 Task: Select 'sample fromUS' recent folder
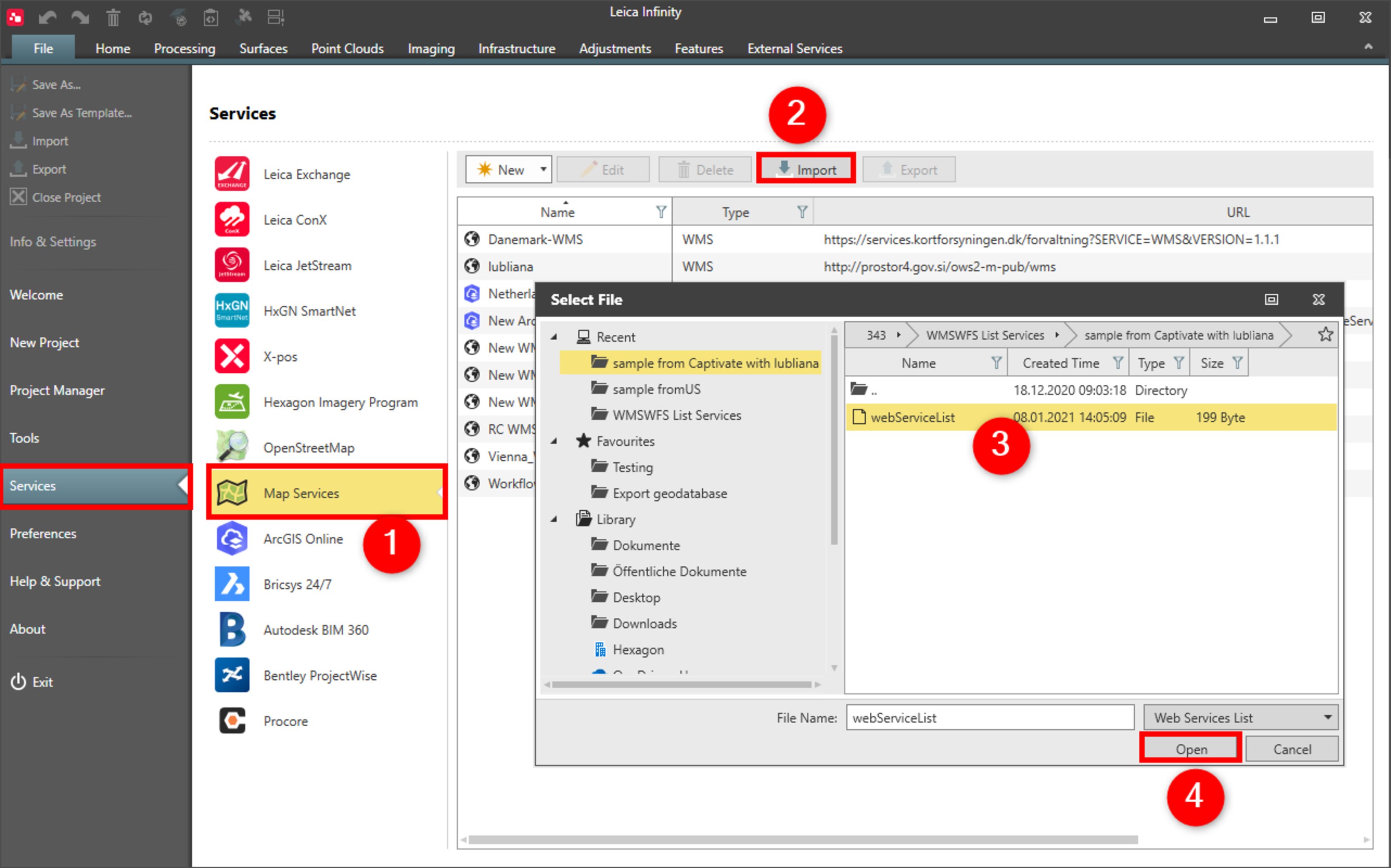(656, 389)
